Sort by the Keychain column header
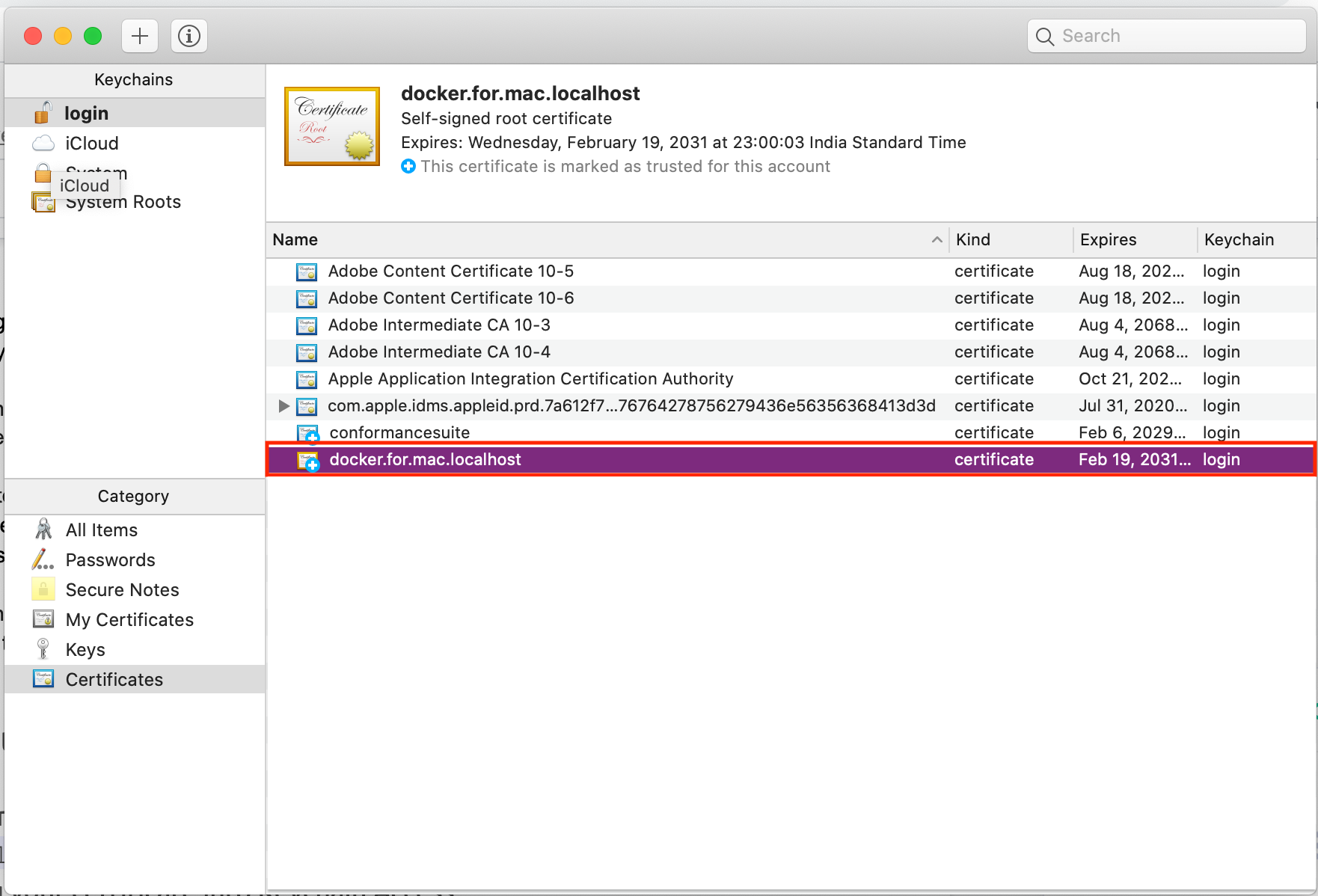The width and height of the screenshot is (1318, 896). [x=1257, y=239]
